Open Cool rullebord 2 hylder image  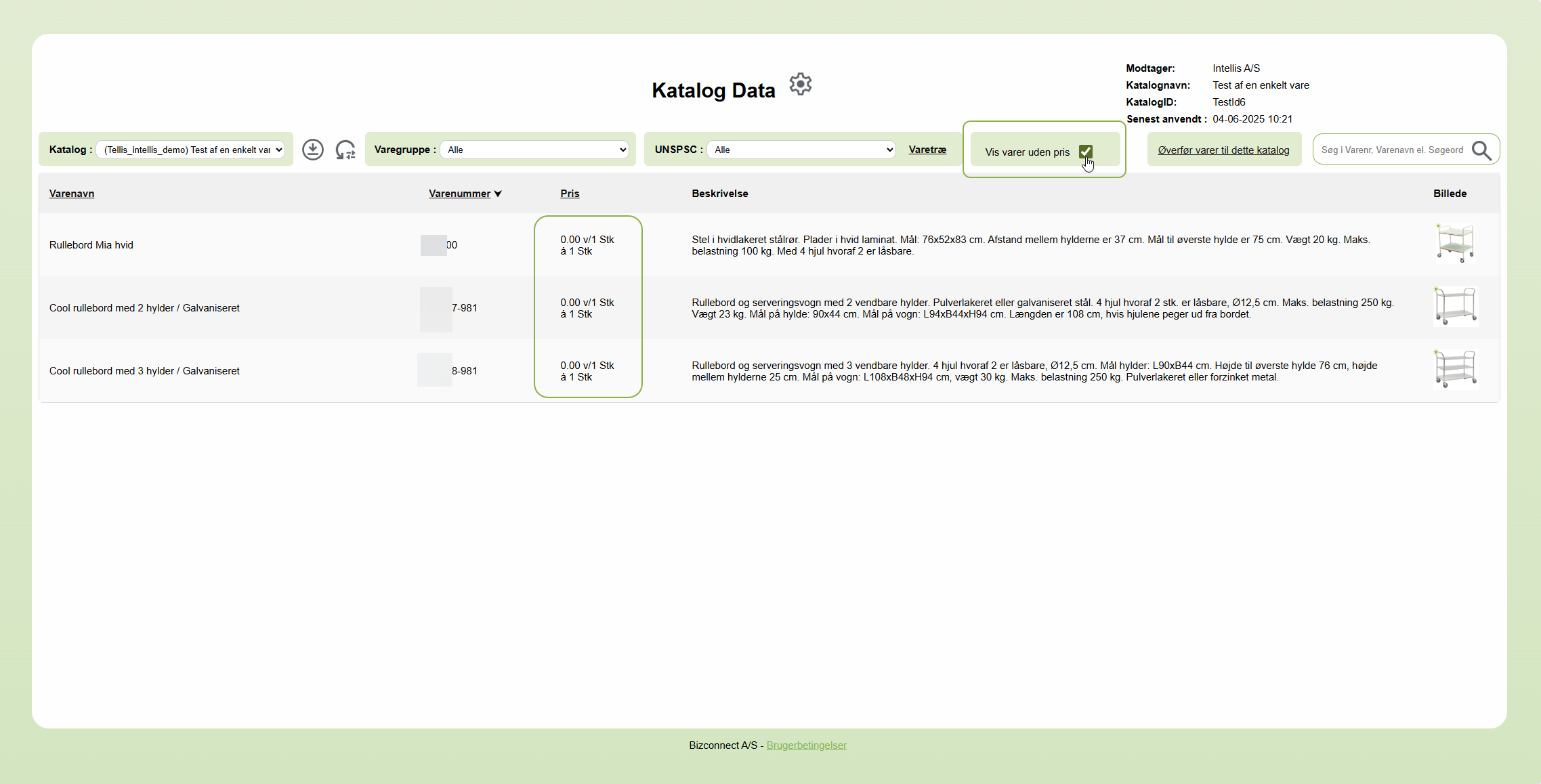[x=1454, y=306]
